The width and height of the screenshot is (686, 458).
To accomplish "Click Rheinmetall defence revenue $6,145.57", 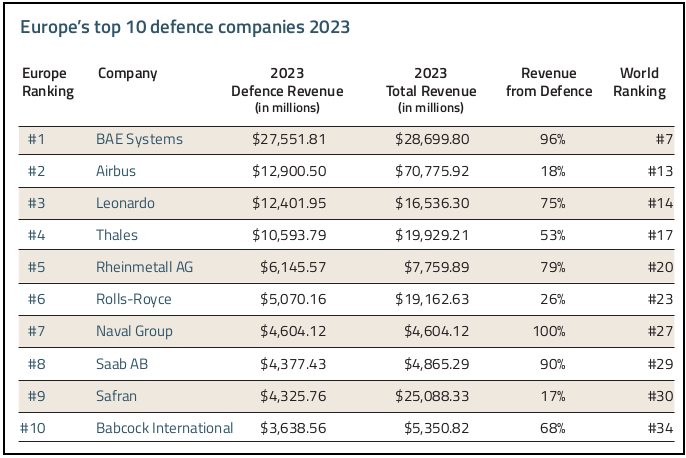I will pos(293,267).
